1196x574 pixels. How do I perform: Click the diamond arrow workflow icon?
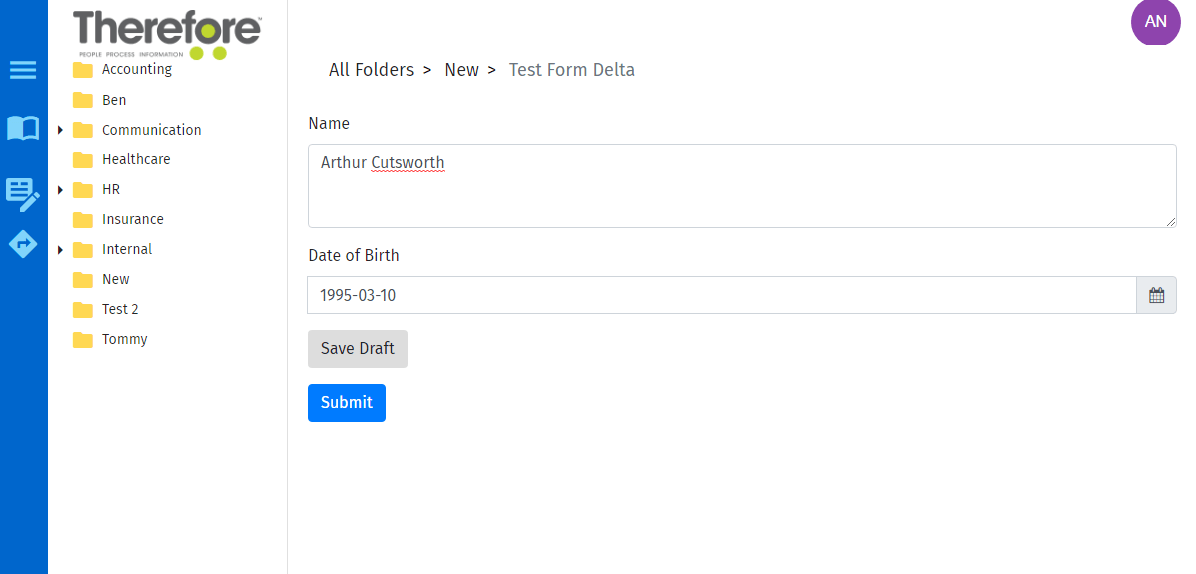click(x=23, y=243)
